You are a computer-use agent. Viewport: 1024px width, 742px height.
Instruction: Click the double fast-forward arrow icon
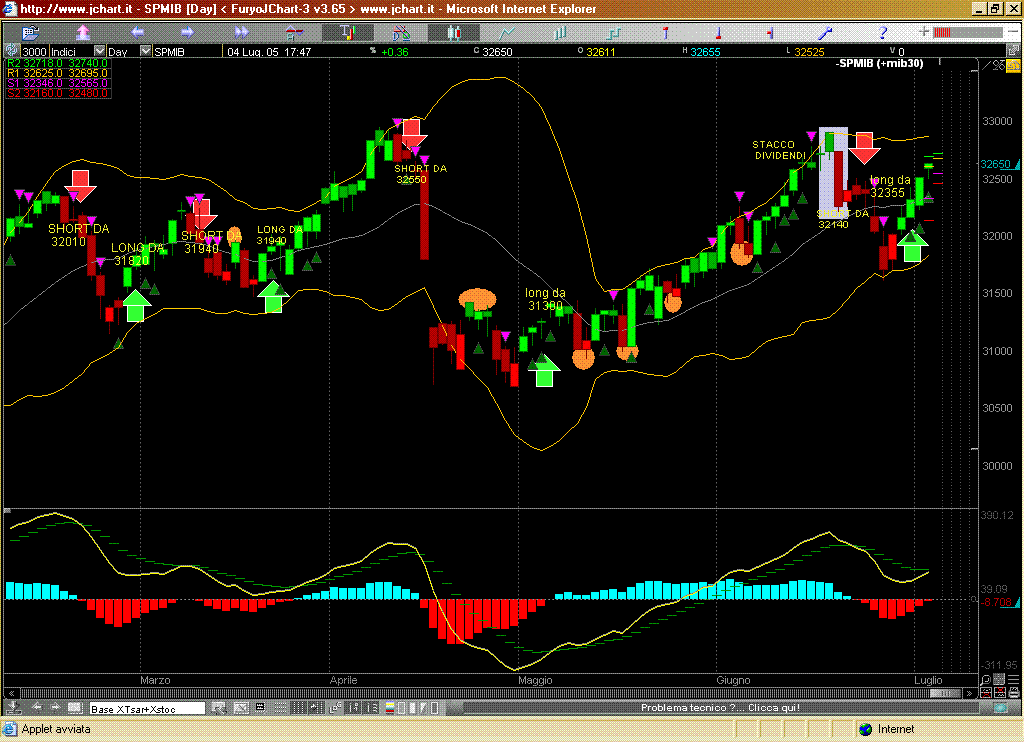pyautogui.click(x=241, y=32)
